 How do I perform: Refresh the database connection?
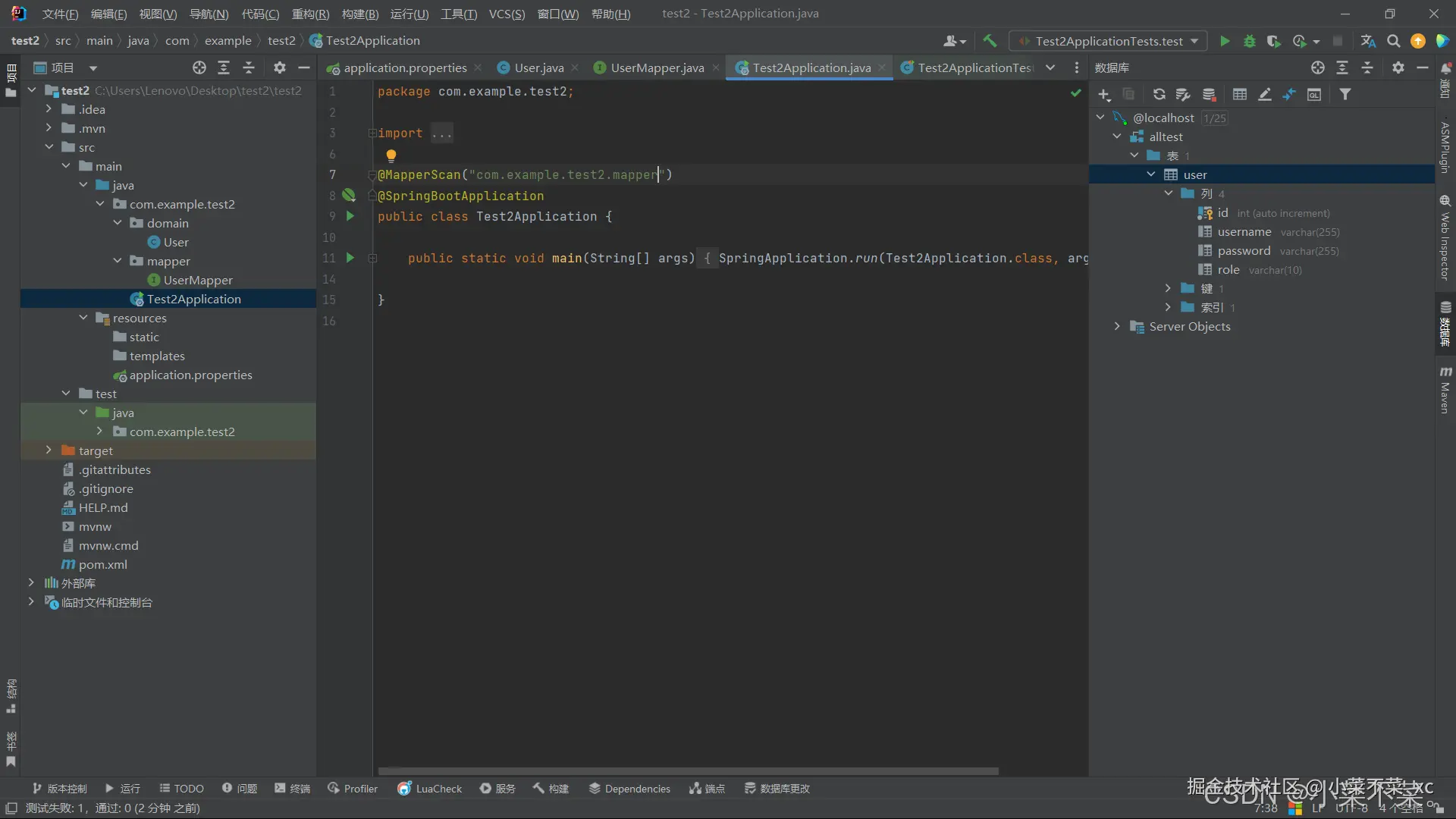(x=1159, y=94)
